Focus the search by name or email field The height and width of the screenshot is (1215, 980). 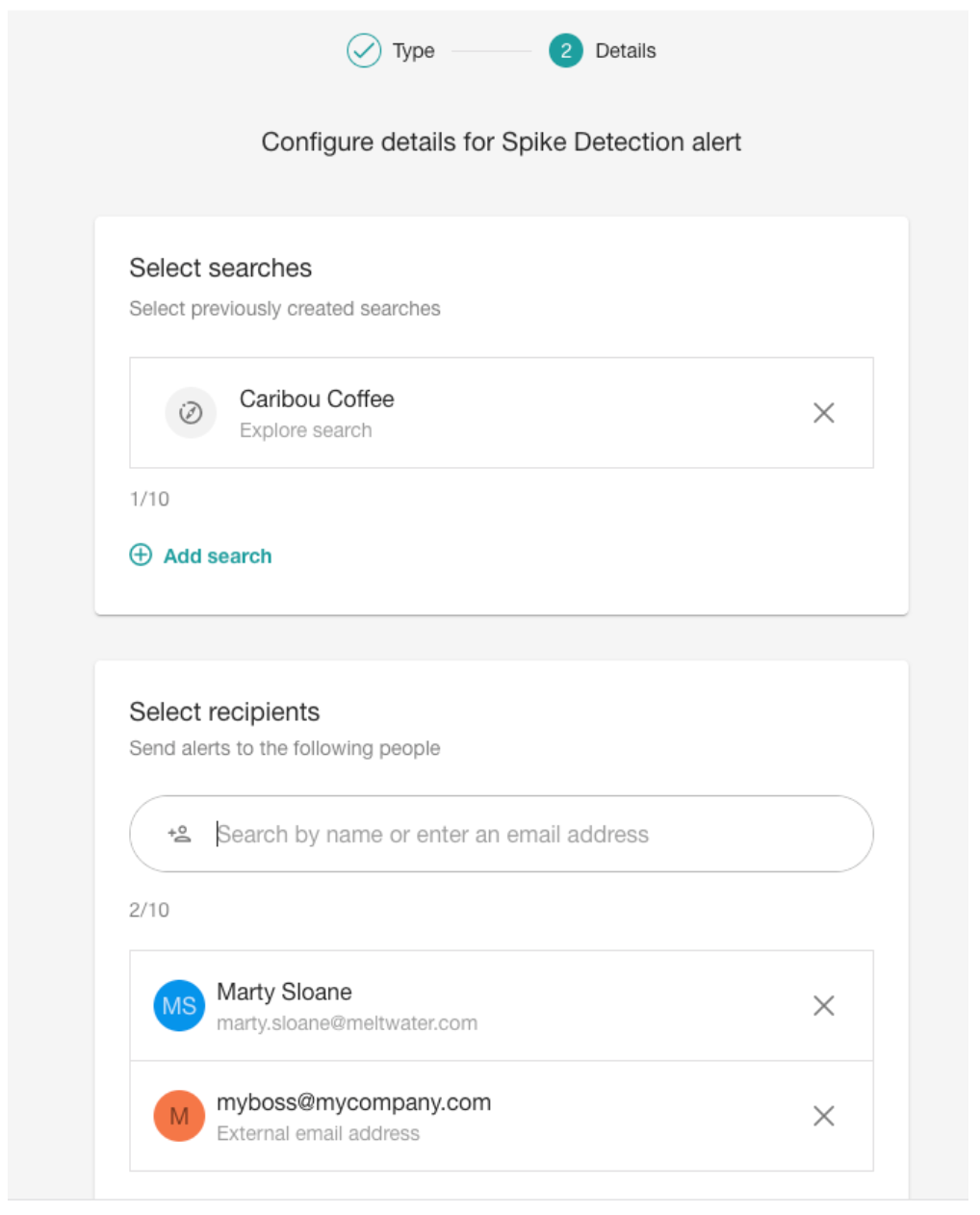502,834
